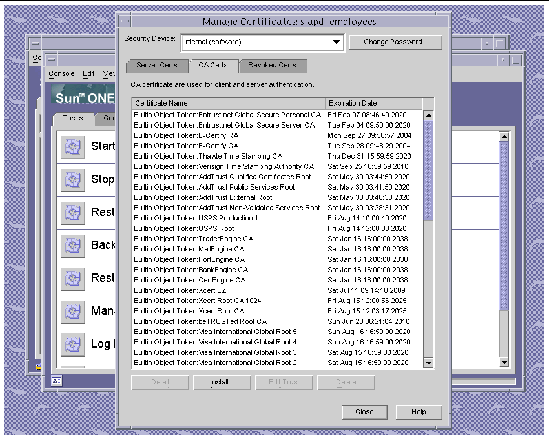
Task: Click the Install button
Action: [x=222, y=382]
